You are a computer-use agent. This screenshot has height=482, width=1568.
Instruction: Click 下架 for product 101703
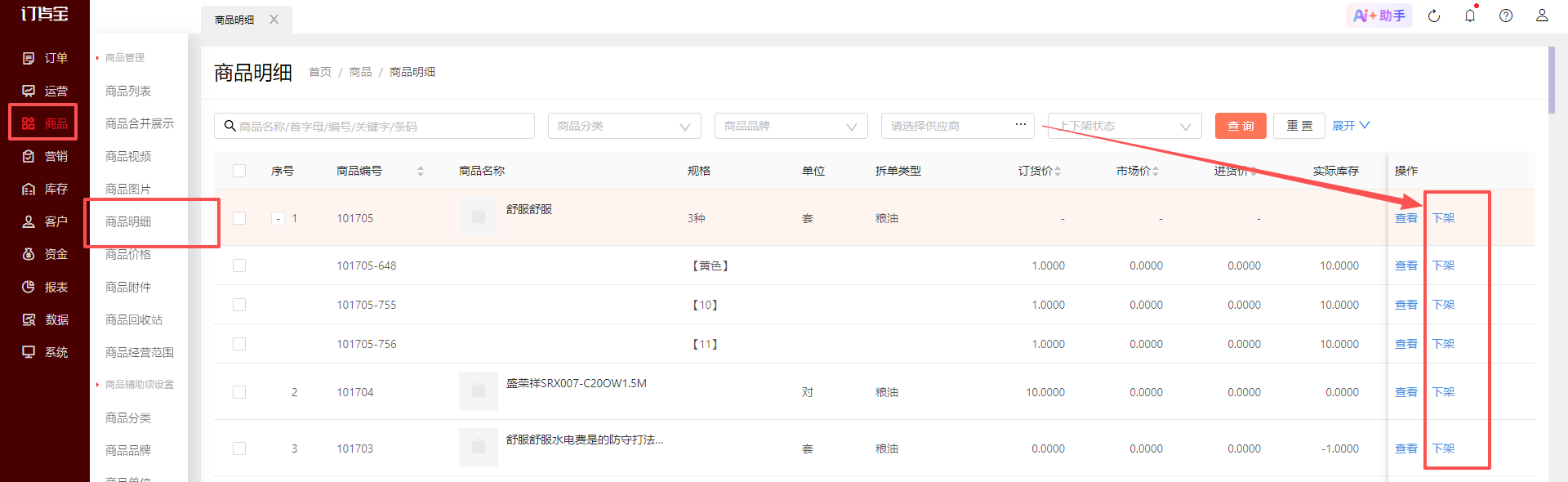1444,449
